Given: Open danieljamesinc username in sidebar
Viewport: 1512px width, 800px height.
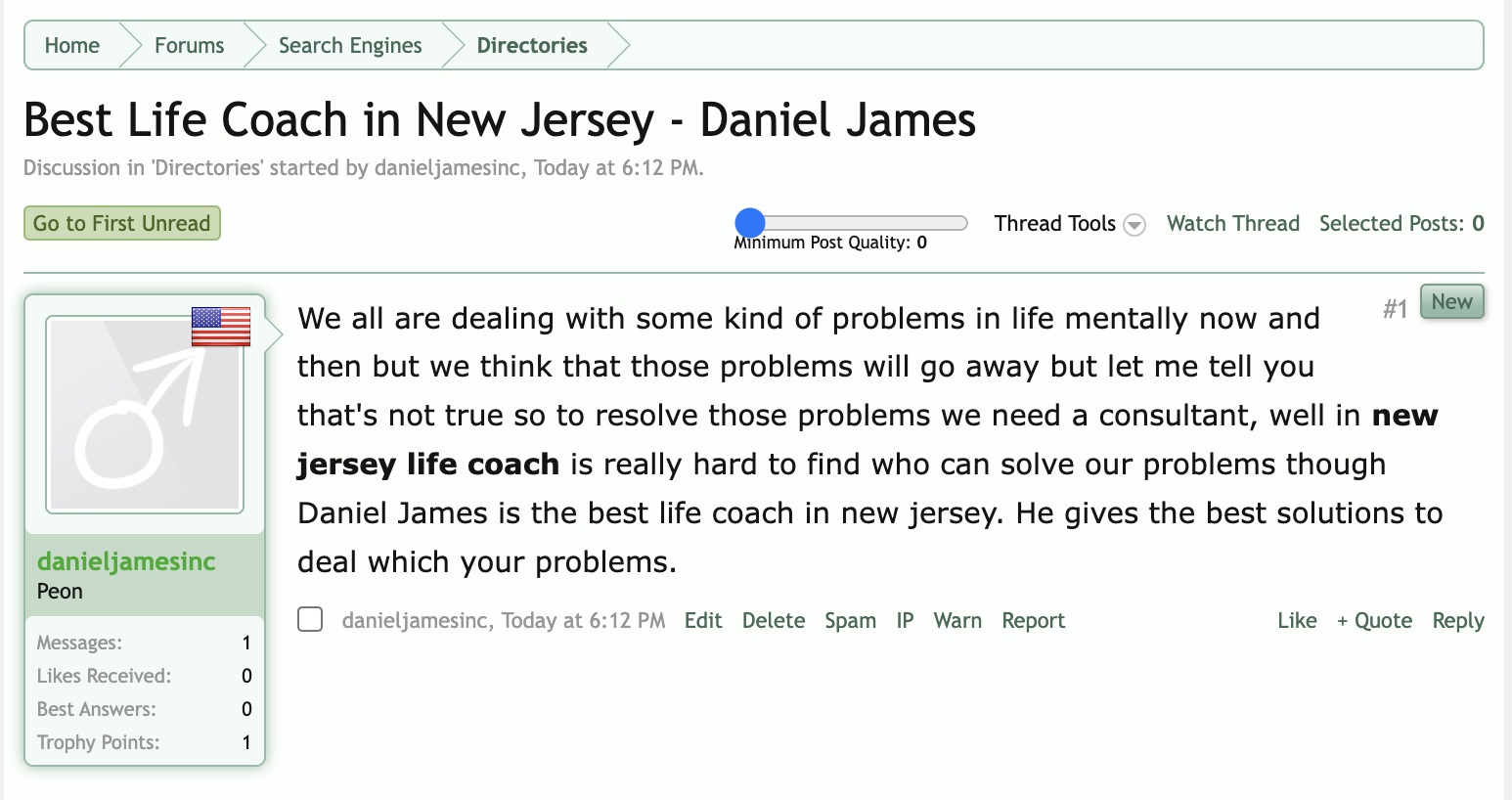Looking at the screenshot, I should click(x=126, y=562).
